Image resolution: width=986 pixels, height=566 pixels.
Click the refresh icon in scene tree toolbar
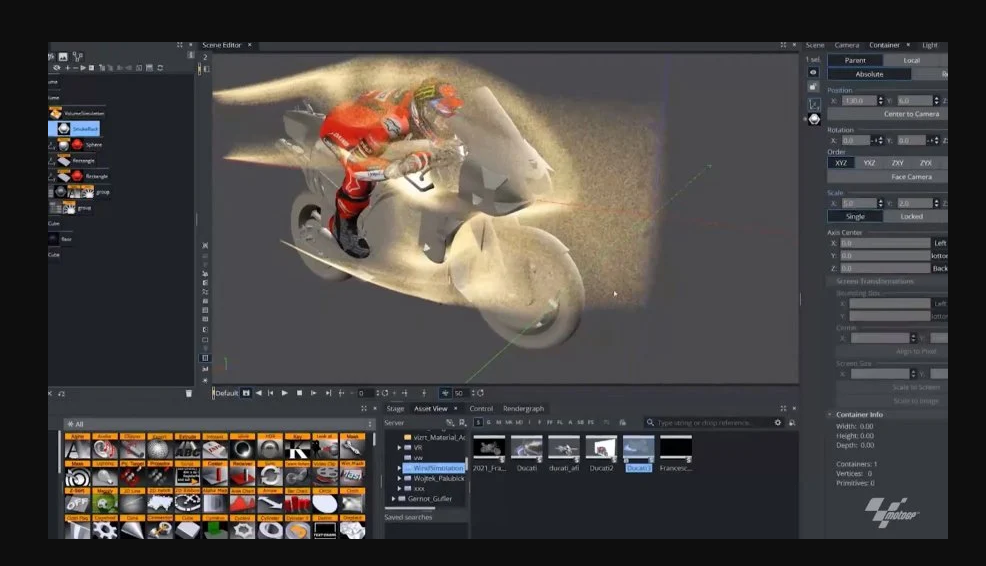(160, 68)
